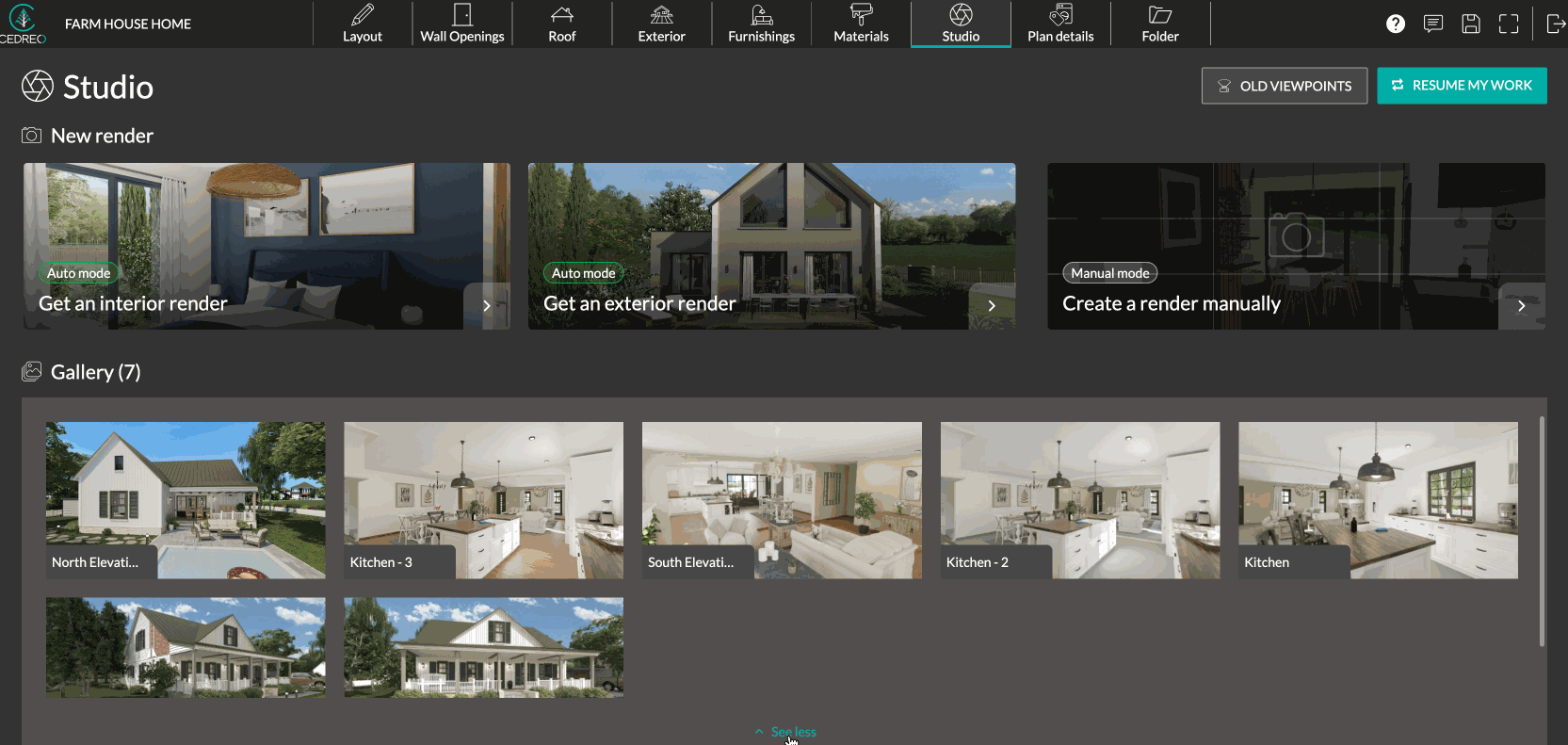Collapse gallery with See less link
1568x745 pixels.
(785, 732)
